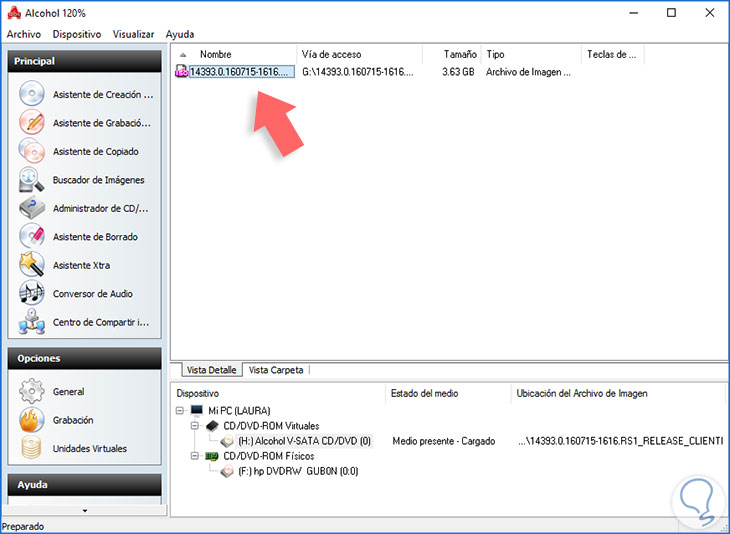This screenshot has width=730, height=534.
Task: Click the Asistente de Borrado eraser icon
Action: (32, 237)
